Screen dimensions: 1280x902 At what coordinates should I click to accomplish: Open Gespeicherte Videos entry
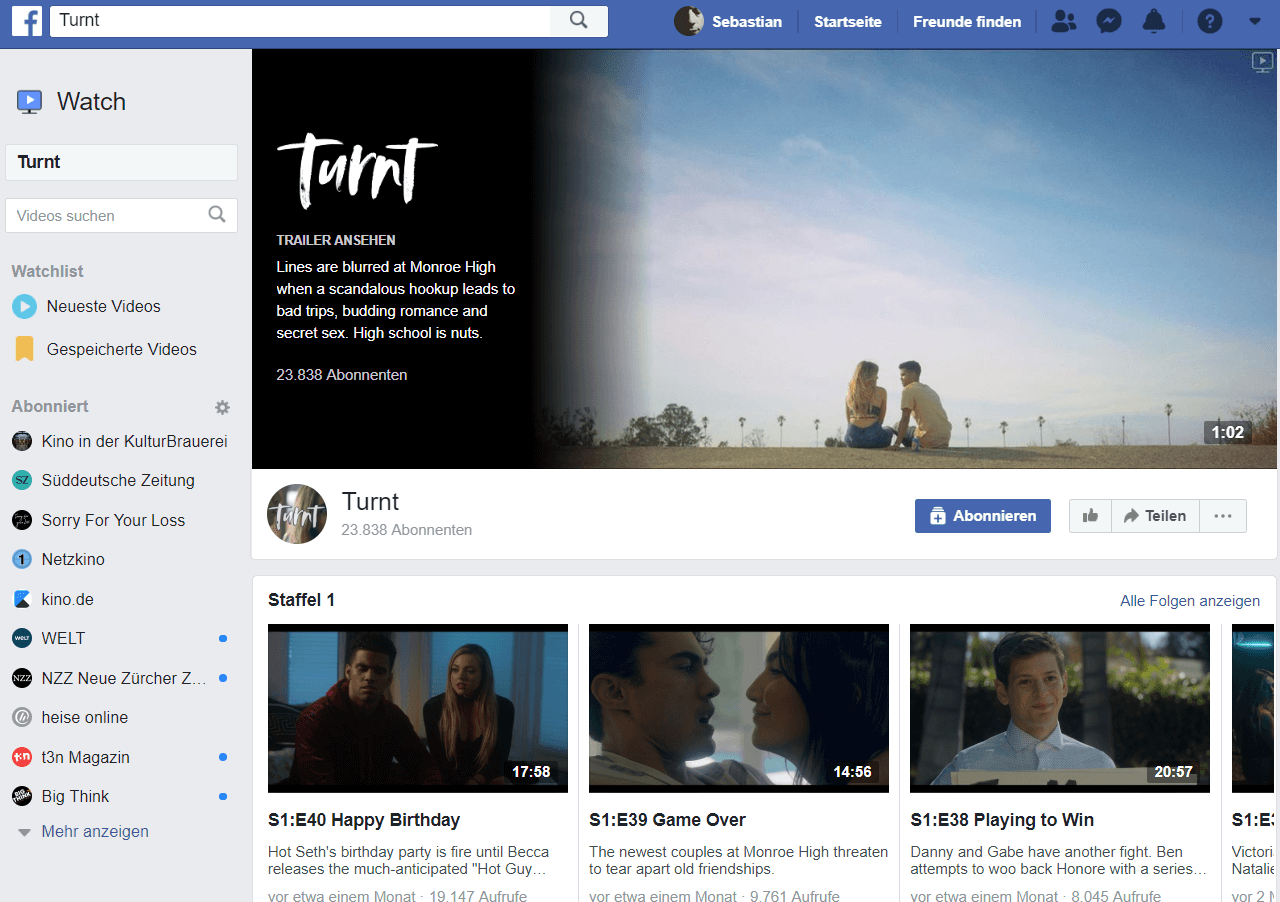121,349
